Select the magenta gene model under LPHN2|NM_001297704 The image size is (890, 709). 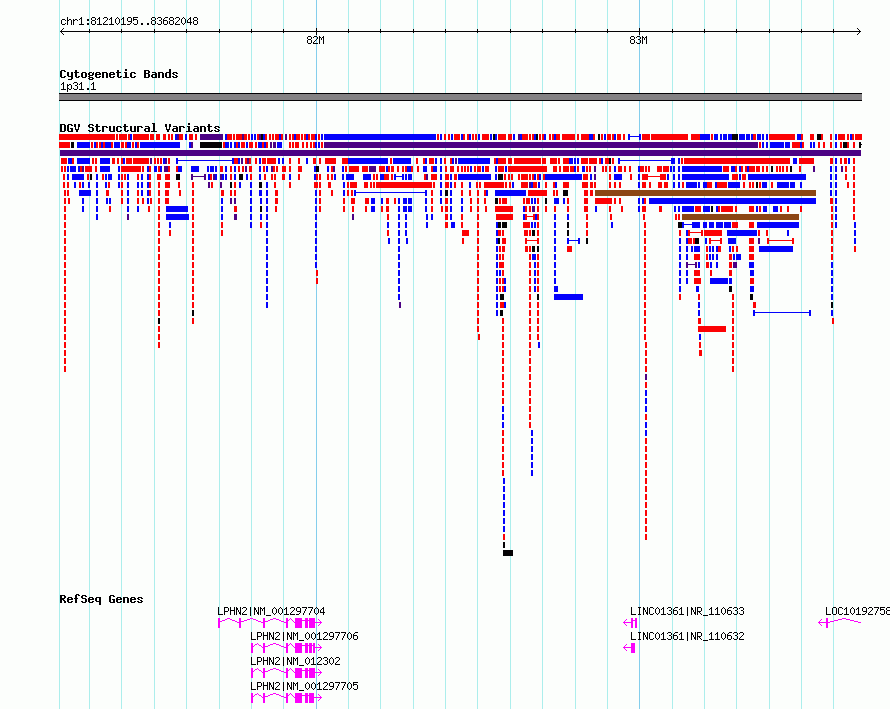[x=270, y=623]
